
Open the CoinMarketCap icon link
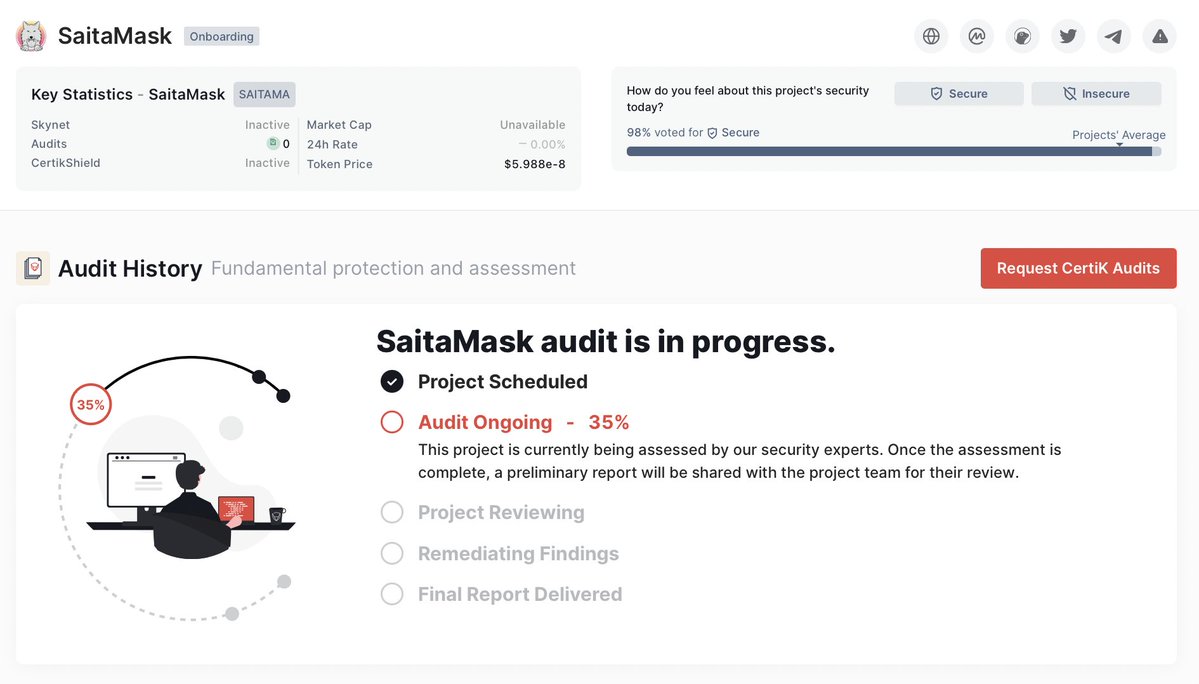coord(976,36)
